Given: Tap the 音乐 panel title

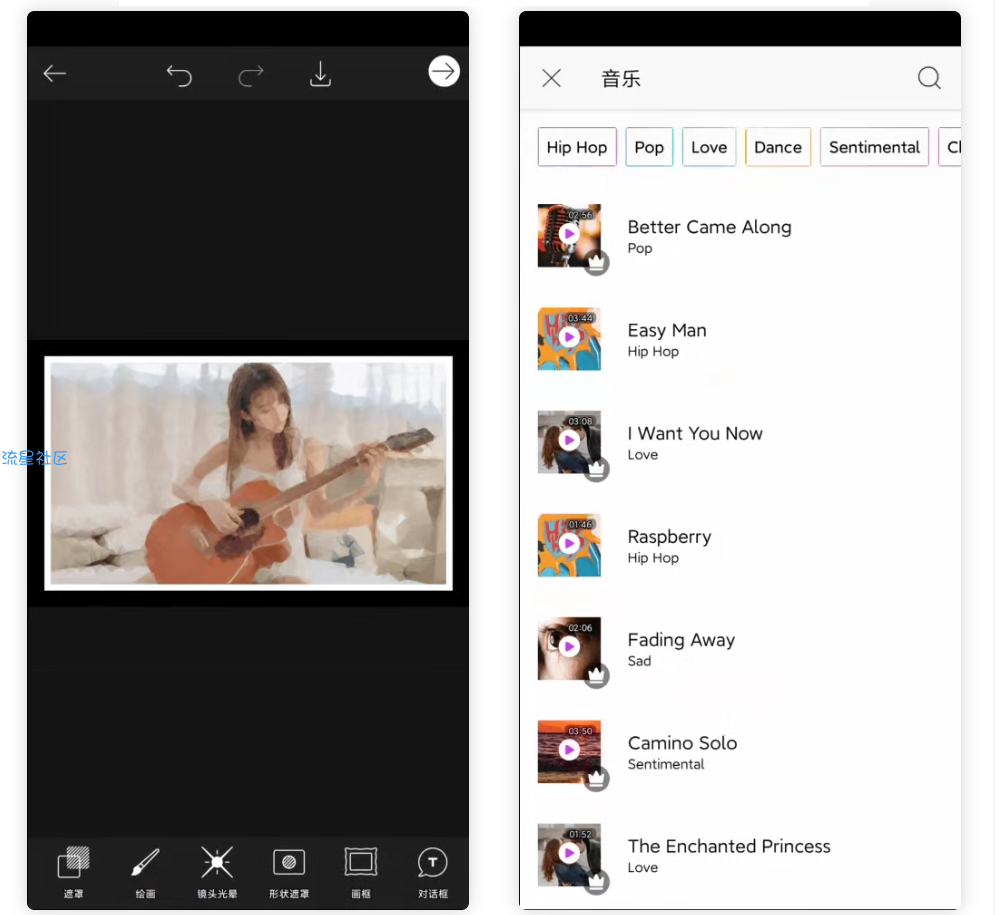Looking at the screenshot, I should [x=620, y=78].
